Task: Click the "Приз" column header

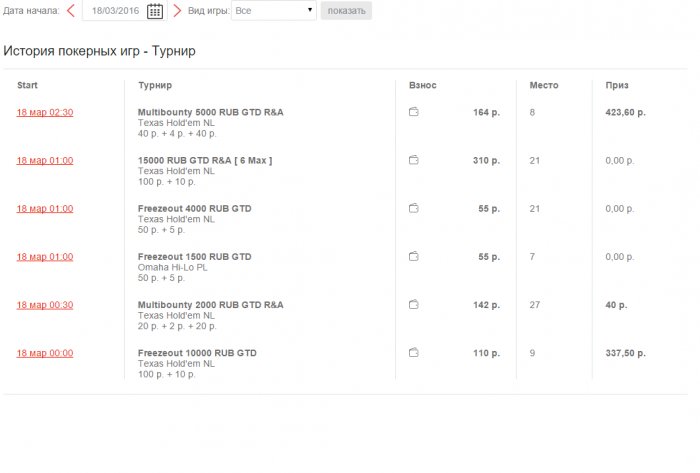Action: pos(616,85)
